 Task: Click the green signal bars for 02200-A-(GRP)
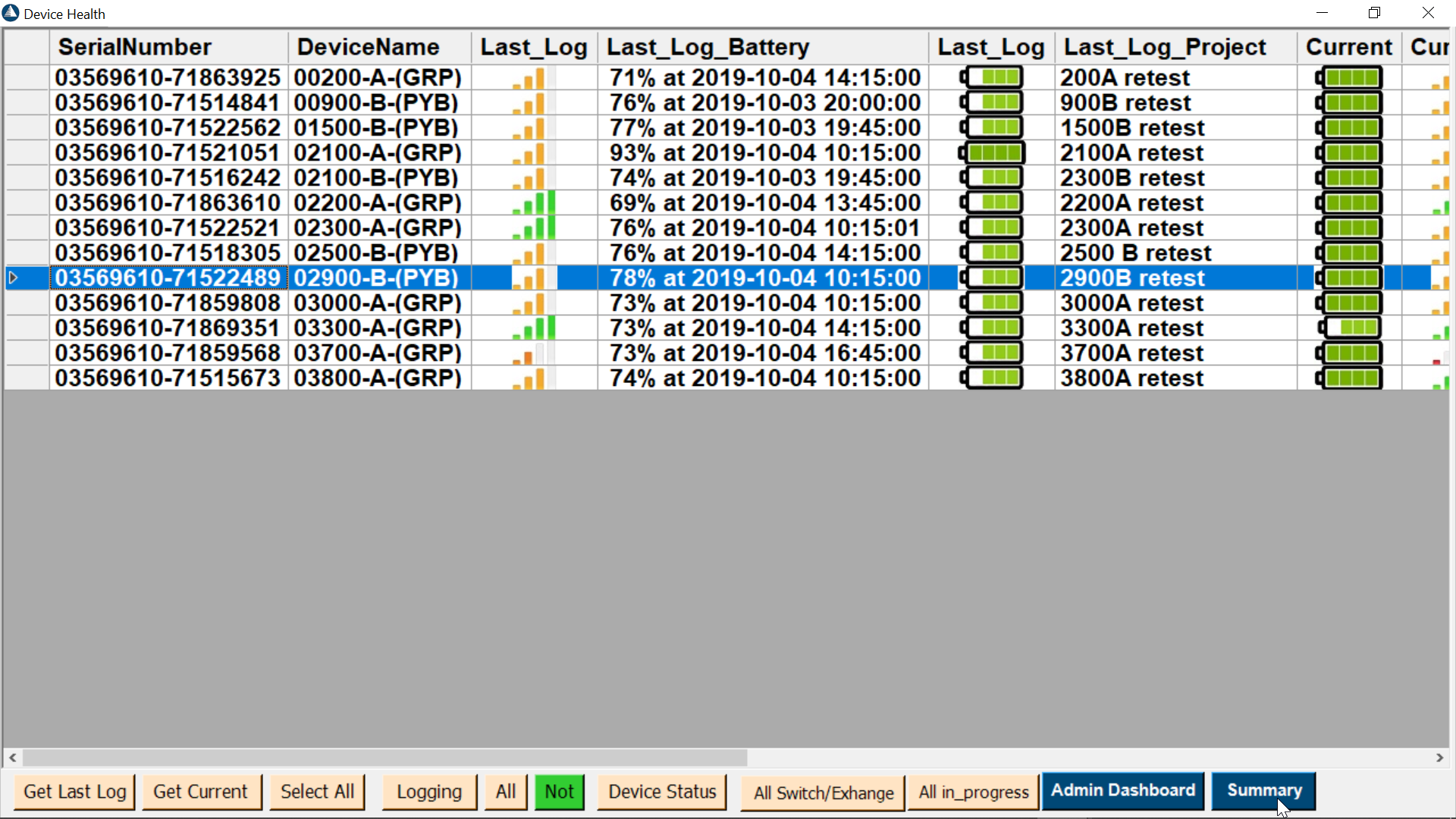pos(535,204)
